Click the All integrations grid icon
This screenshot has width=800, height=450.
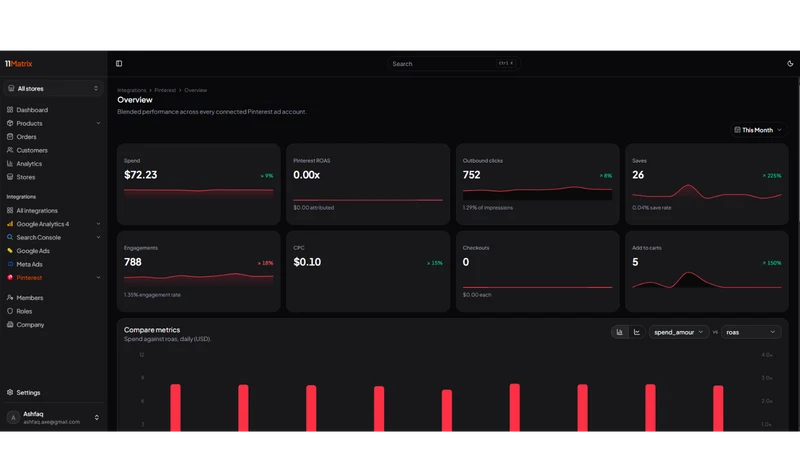click(10, 210)
